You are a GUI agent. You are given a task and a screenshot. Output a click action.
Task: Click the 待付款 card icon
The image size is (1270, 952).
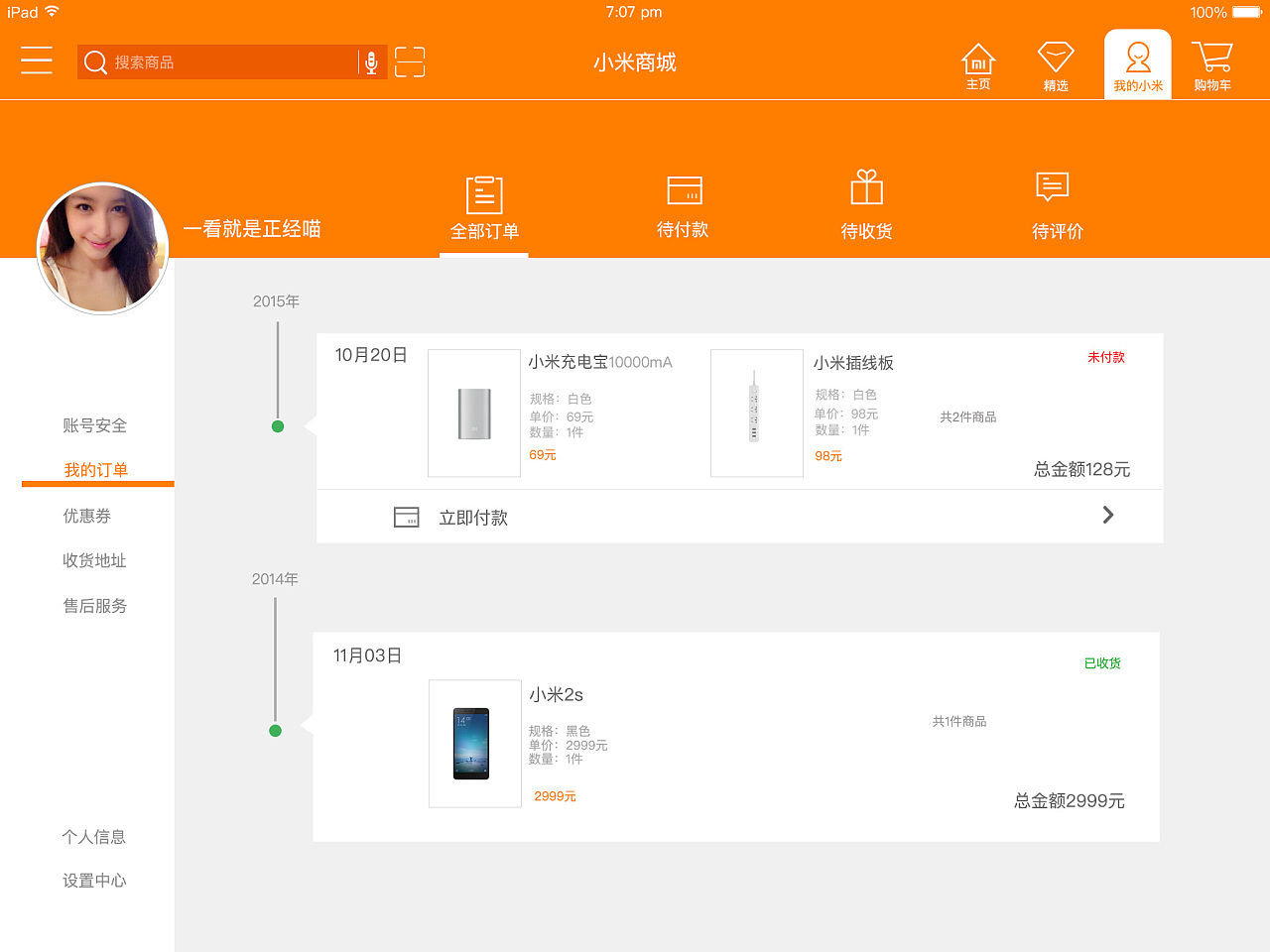click(685, 190)
